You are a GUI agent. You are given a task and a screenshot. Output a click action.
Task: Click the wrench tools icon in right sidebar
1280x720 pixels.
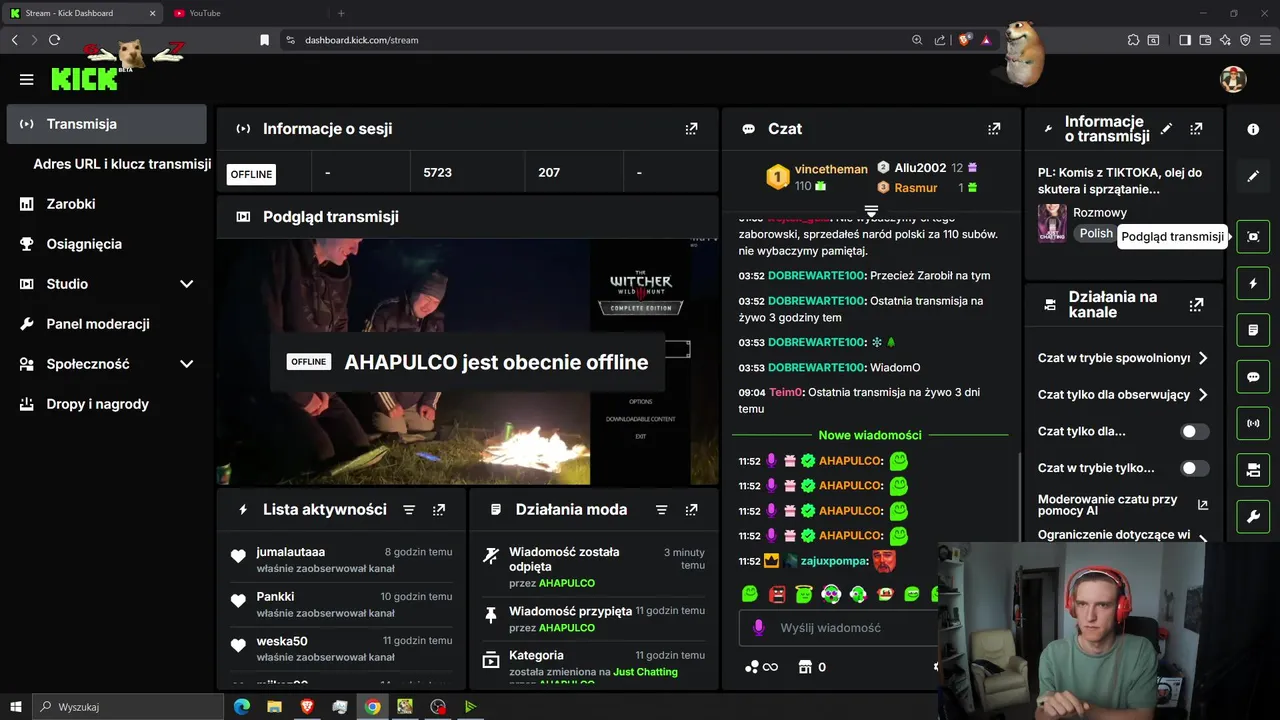pyautogui.click(x=1253, y=517)
